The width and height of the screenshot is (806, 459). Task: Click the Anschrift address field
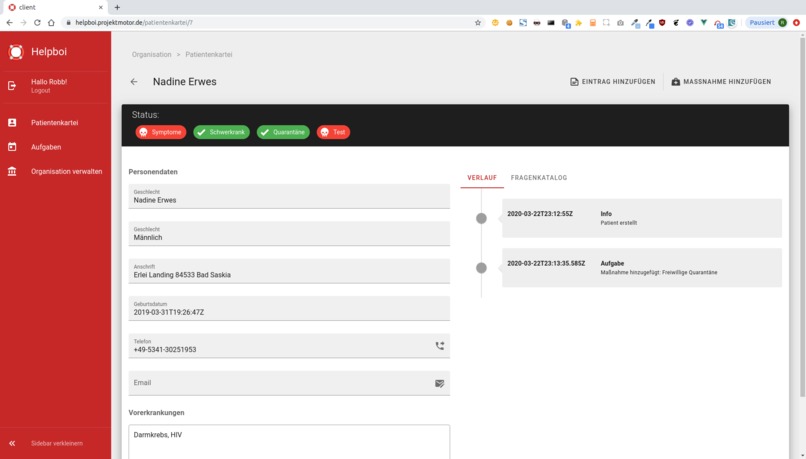[289, 271]
